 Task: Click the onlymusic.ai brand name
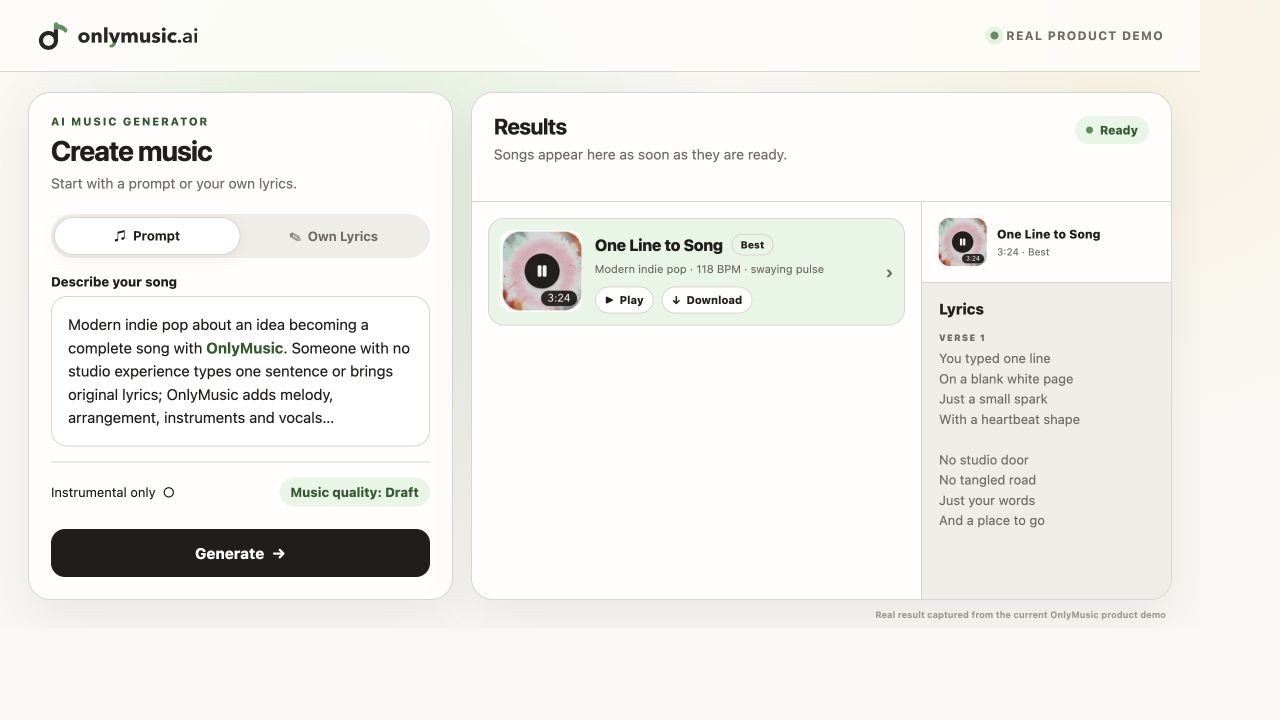coord(138,36)
